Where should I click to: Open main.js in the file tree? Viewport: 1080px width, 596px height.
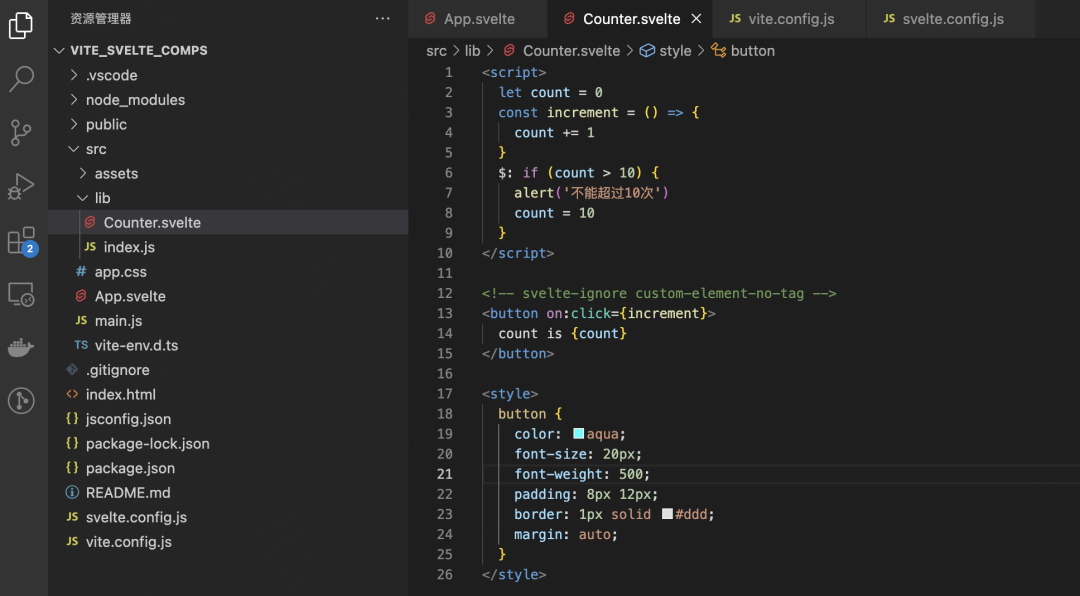pos(228,321)
